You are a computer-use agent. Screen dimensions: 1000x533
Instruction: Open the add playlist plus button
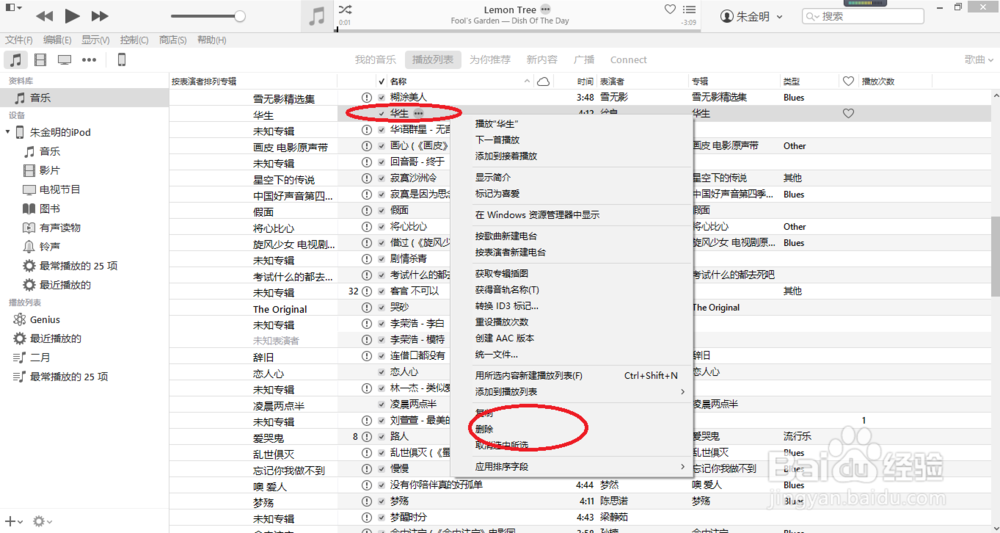coord(13,522)
